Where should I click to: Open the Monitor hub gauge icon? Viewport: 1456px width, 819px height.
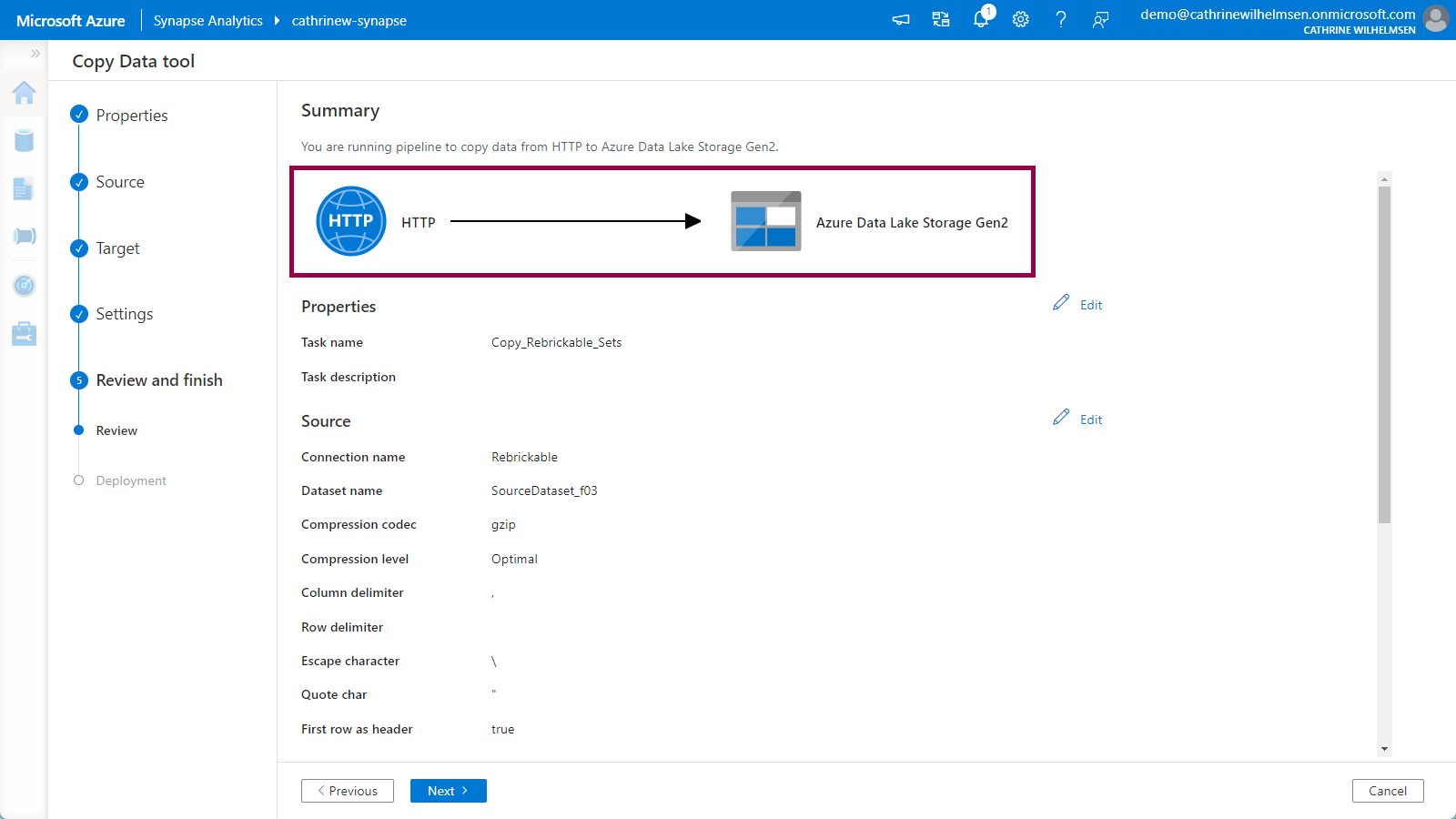pyautogui.click(x=25, y=286)
